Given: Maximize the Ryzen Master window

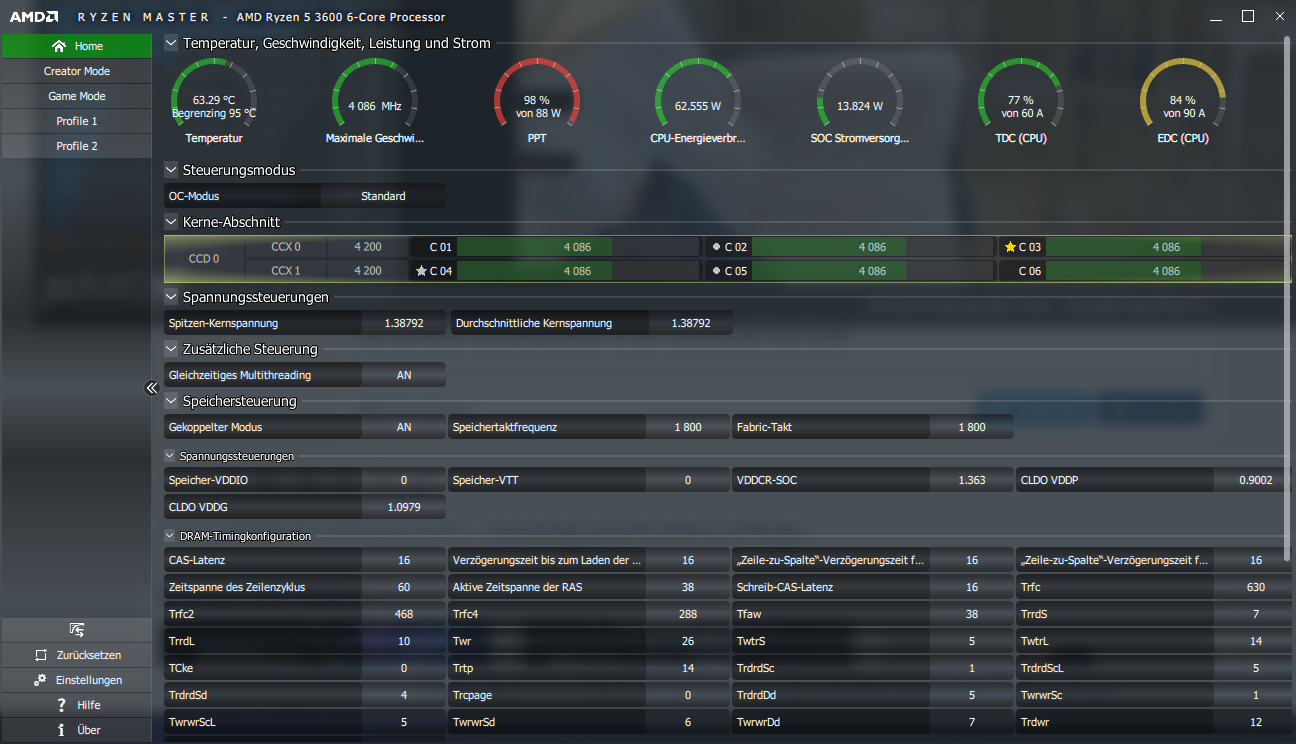Looking at the screenshot, I should click(x=1248, y=17).
